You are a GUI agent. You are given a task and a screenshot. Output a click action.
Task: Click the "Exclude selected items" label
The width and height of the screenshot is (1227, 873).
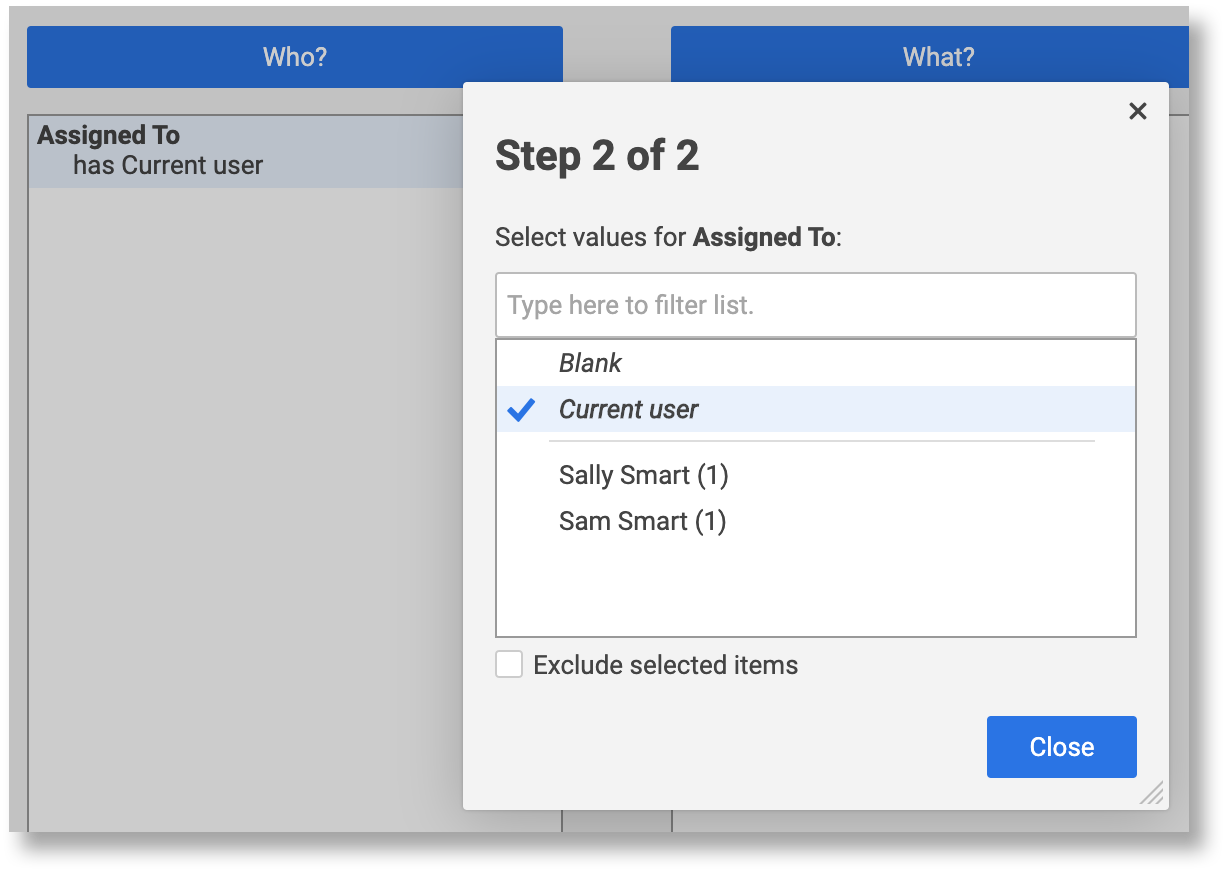pos(665,664)
